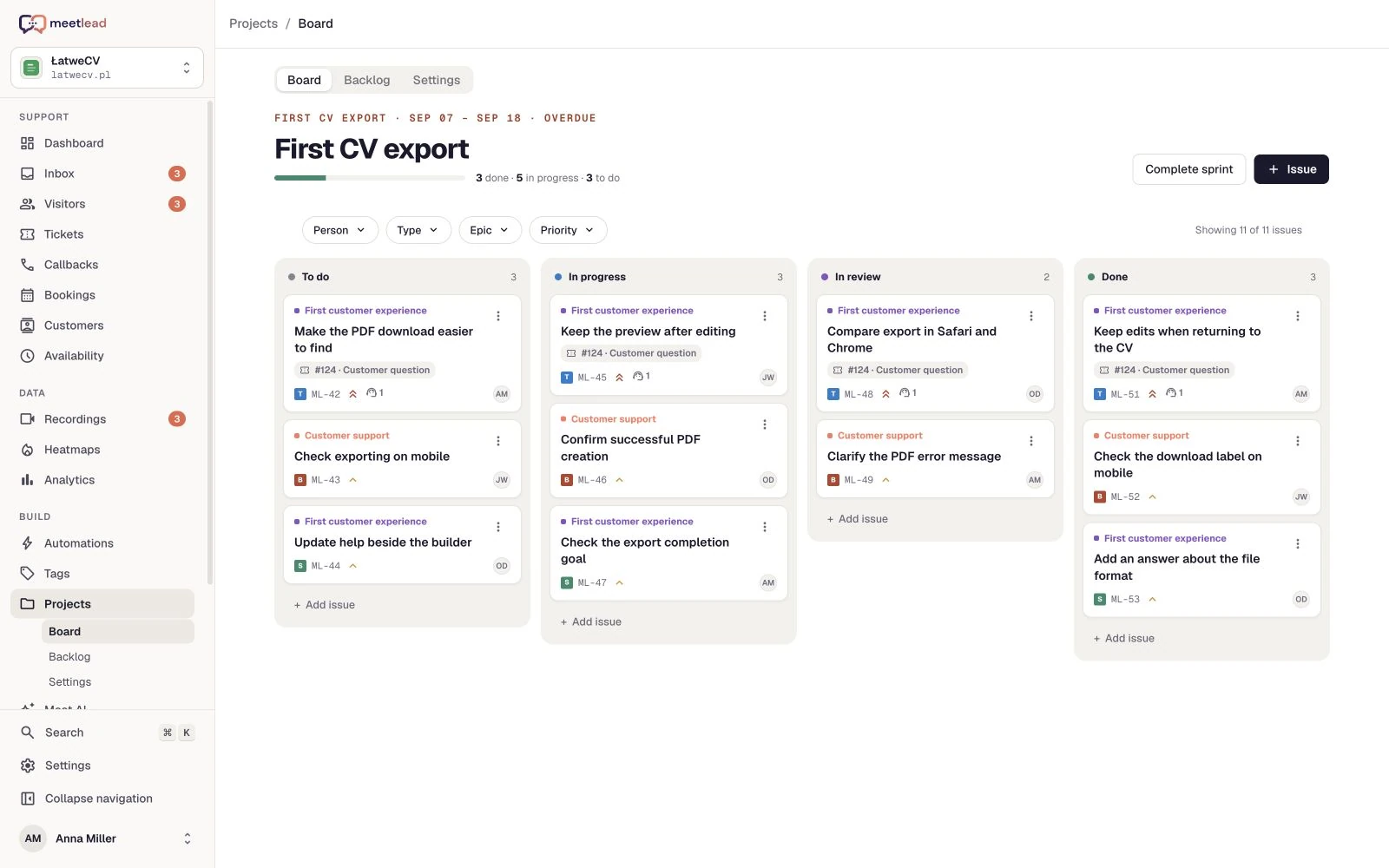Add issue in the In review column
The width and height of the screenshot is (1389, 868).
coord(858,519)
